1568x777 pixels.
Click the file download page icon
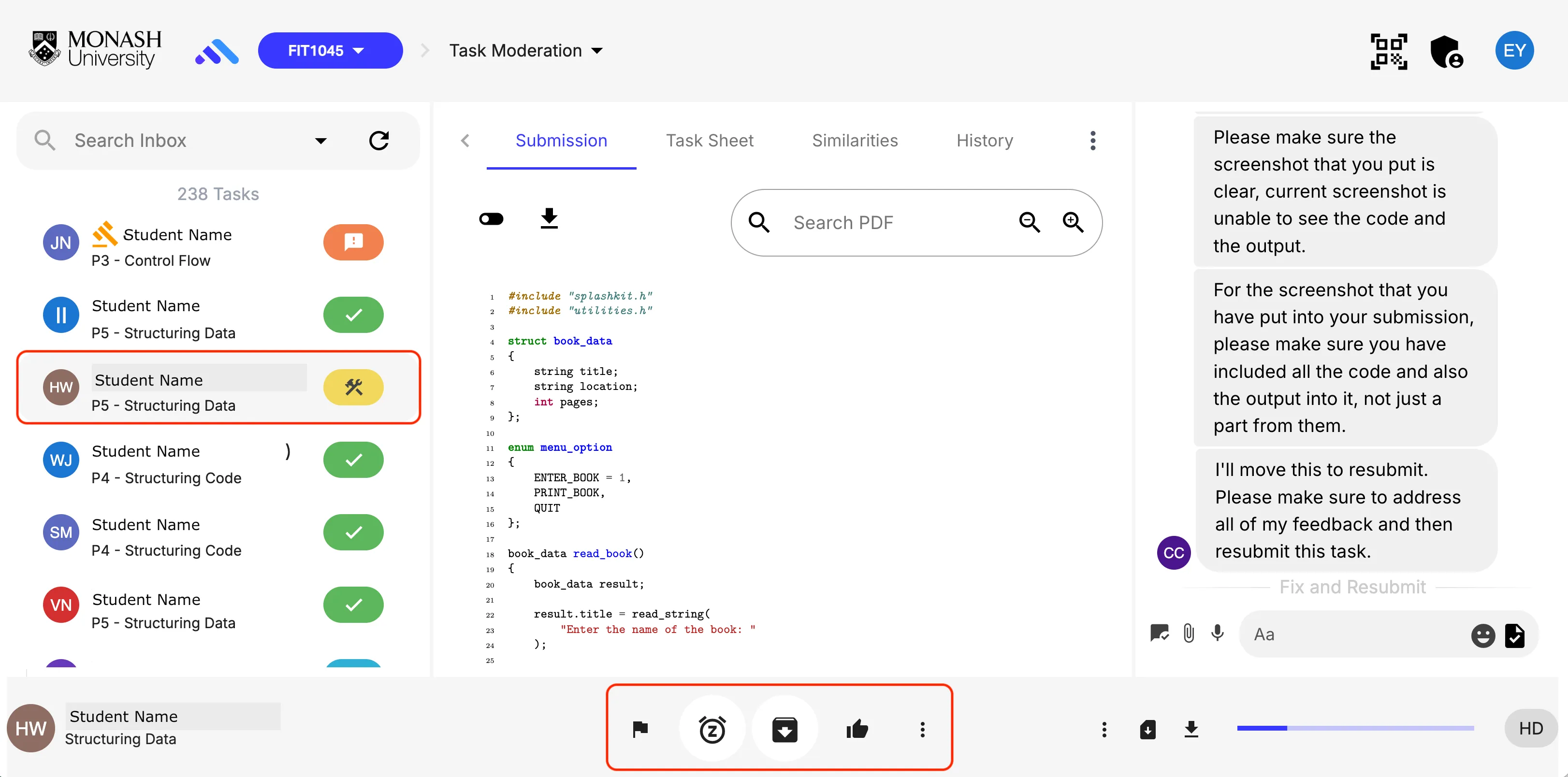coord(1147,729)
